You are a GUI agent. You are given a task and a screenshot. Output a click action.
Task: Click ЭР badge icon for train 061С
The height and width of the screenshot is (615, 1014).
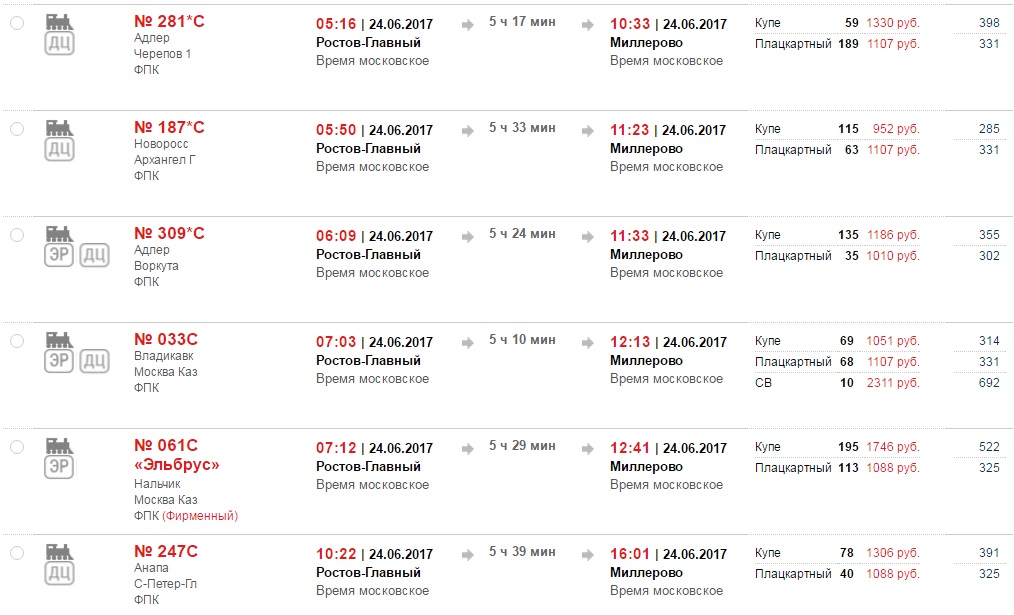click(x=59, y=467)
